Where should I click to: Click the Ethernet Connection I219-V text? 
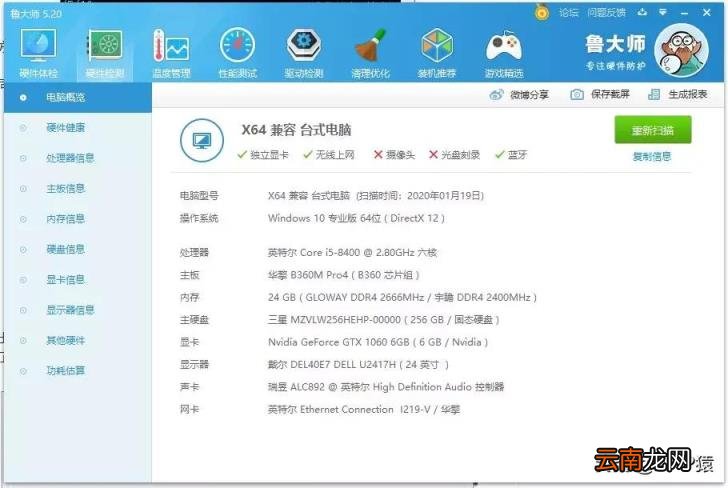click(x=364, y=410)
